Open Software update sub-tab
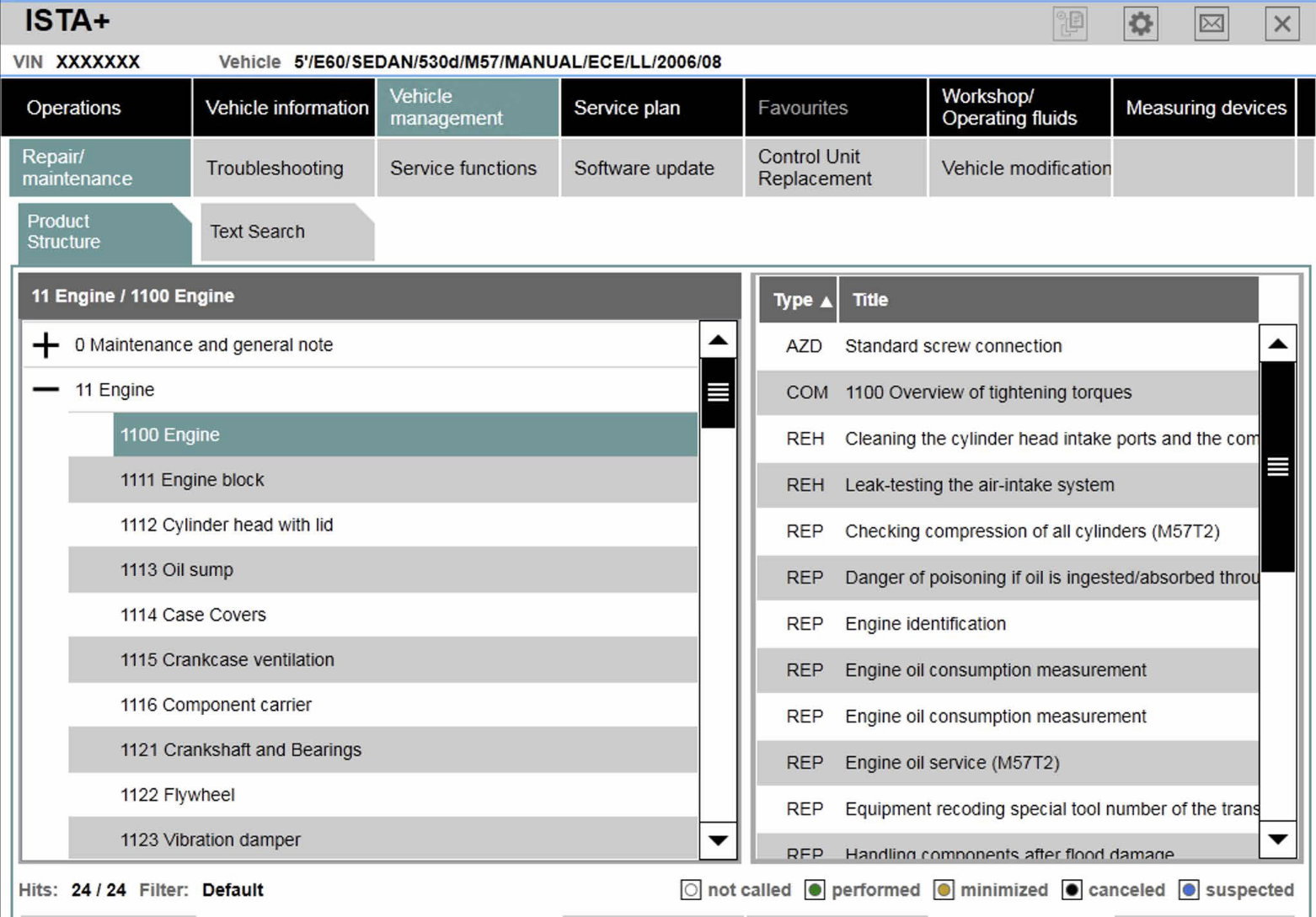1316x917 pixels. 652,168
